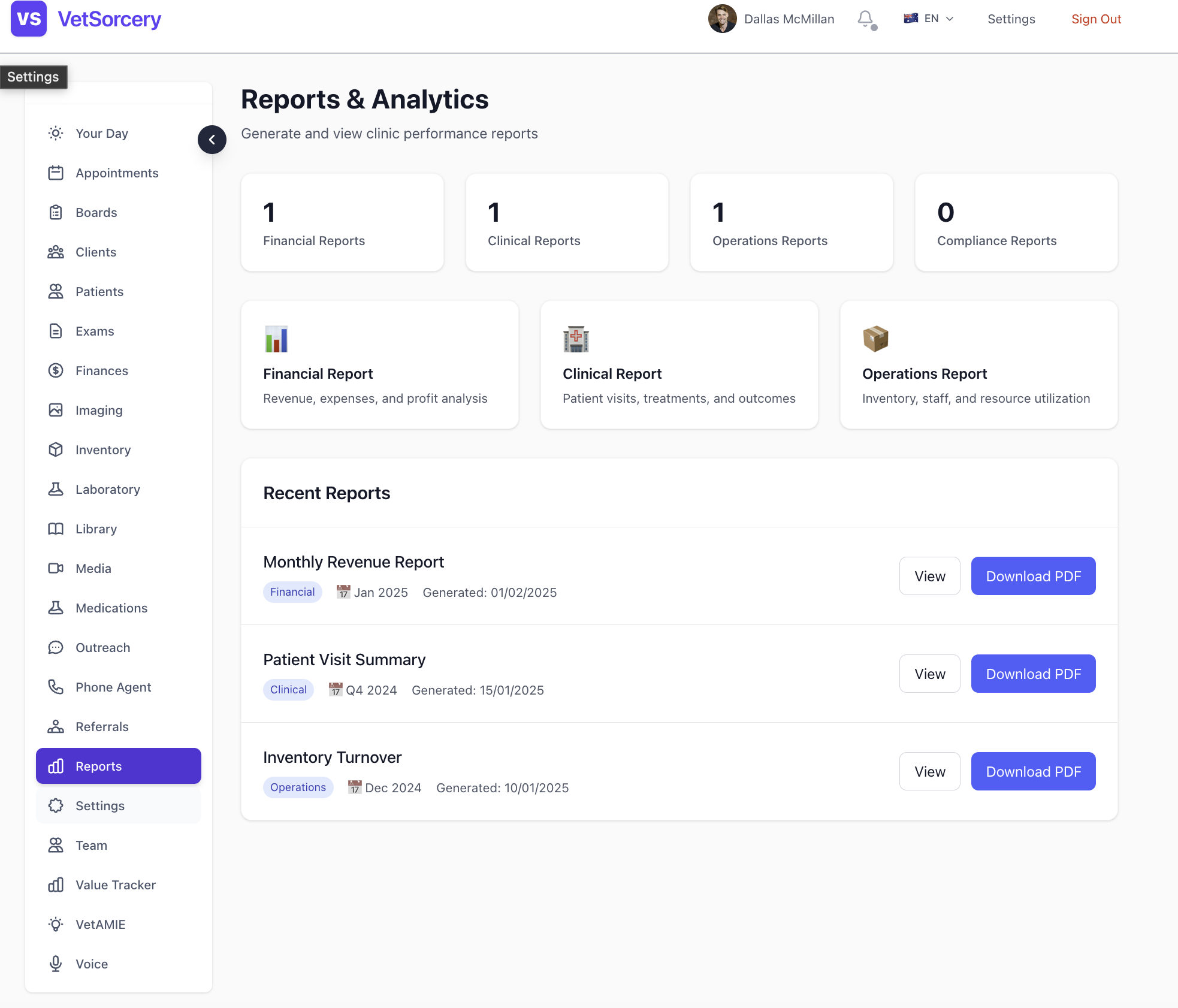
Task: Open Settings in the sidebar
Action: point(100,806)
